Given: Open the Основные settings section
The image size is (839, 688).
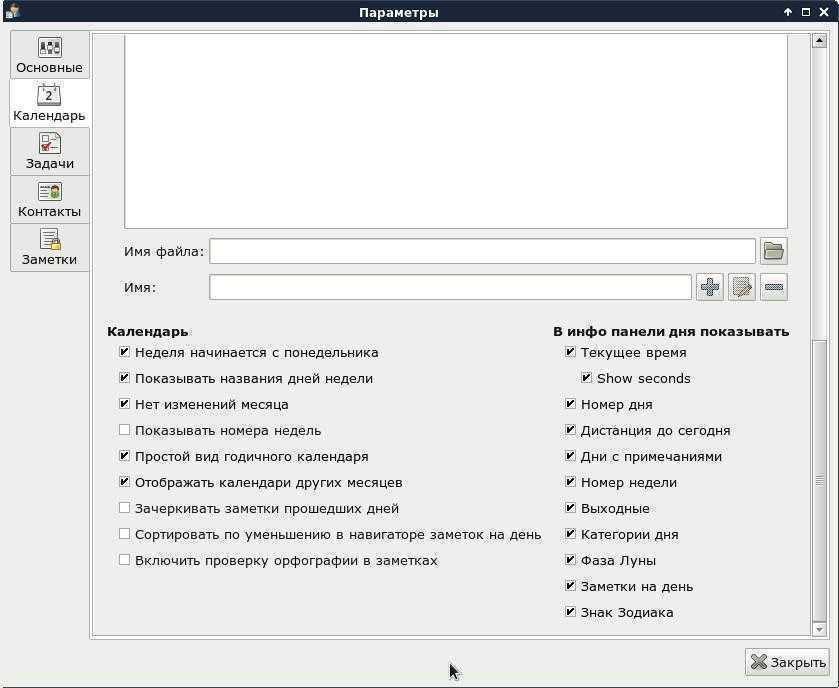Looking at the screenshot, I should [x=49, y=55].
